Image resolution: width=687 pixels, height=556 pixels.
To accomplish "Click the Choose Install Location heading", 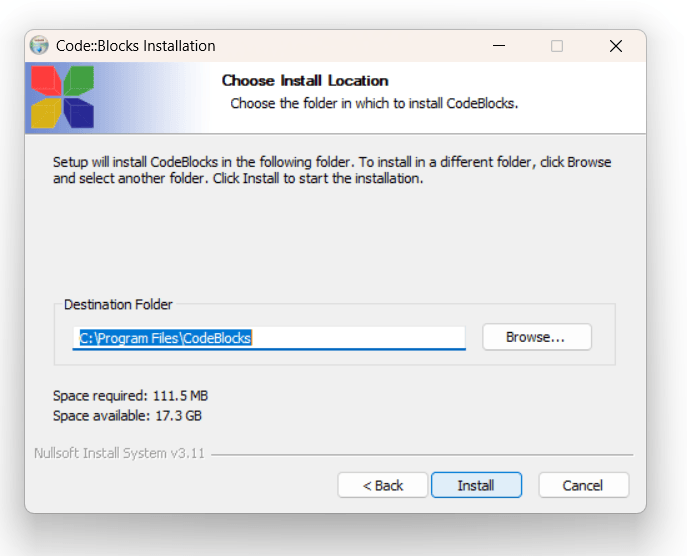I will click(305, 81).
